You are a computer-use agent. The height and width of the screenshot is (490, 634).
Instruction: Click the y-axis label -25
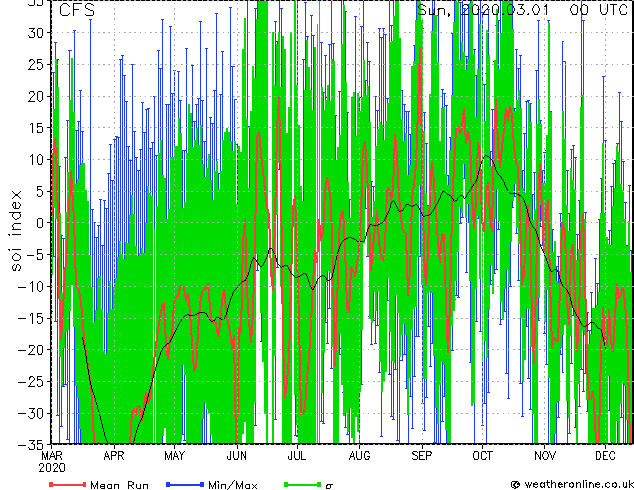click(31, 381)
